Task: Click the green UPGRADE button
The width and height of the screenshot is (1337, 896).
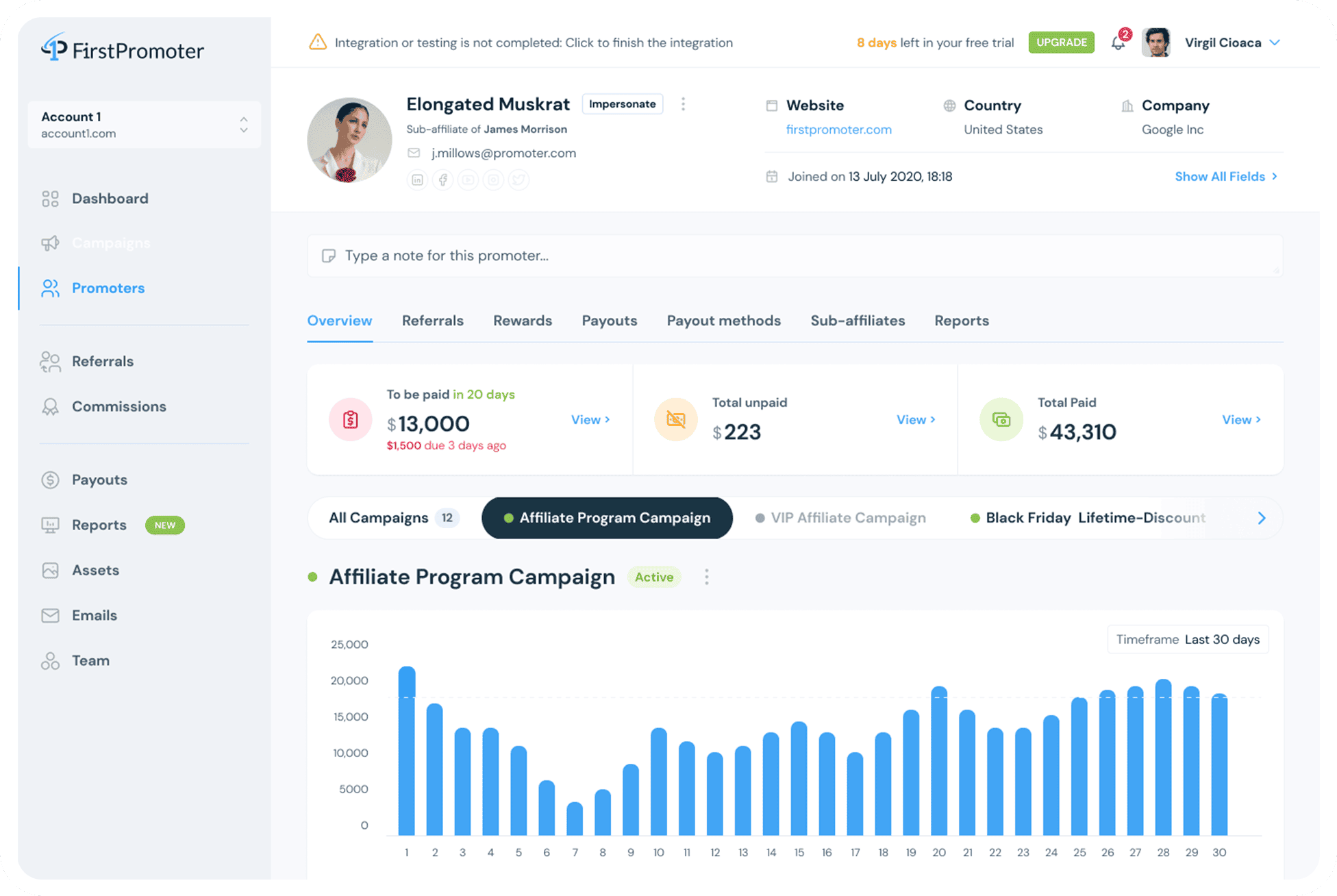Action: click(x=1061, y=42)
